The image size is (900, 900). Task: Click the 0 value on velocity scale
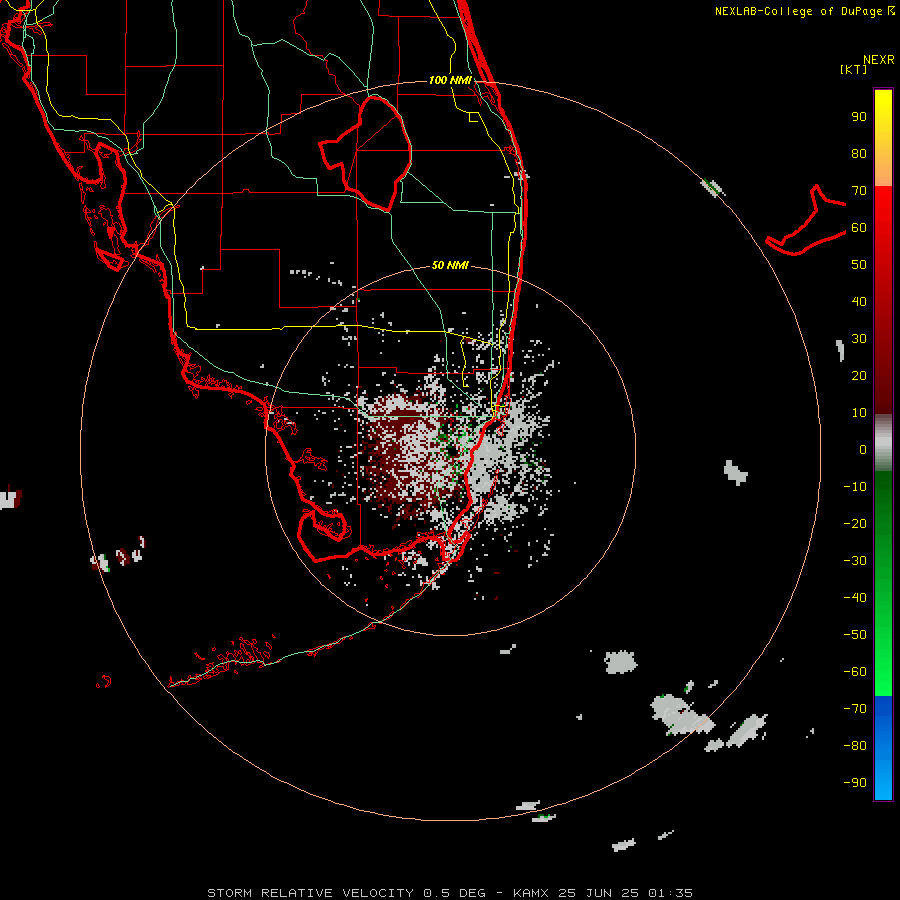coord(863,449)
